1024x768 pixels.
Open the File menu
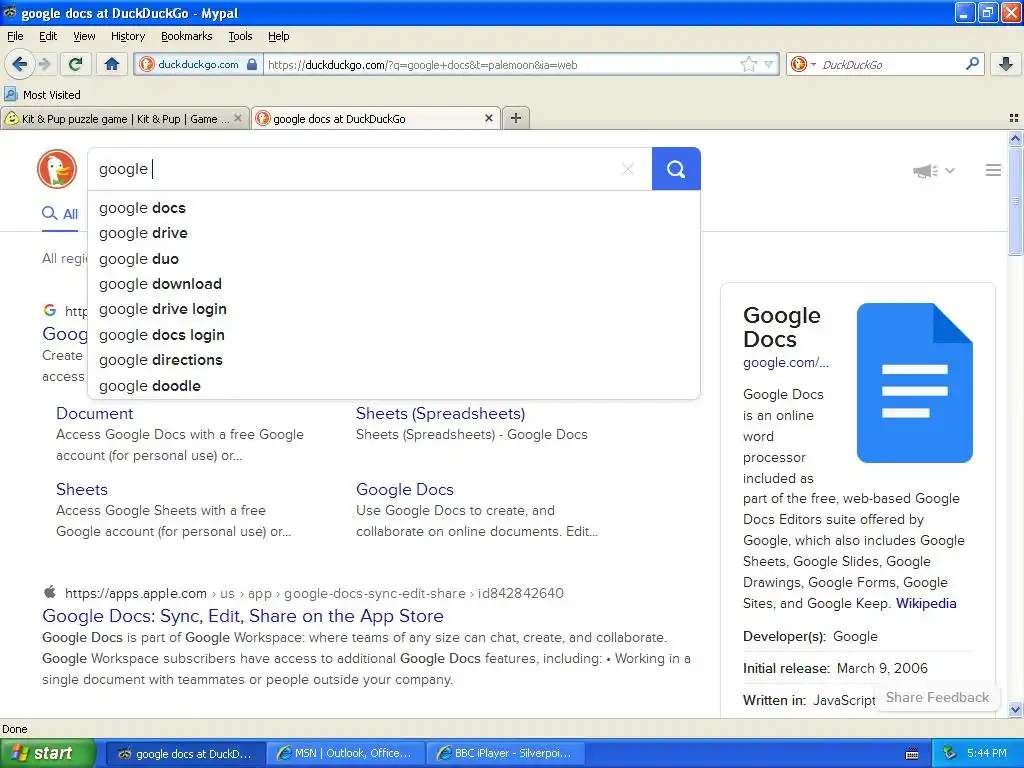coord(15,36)
